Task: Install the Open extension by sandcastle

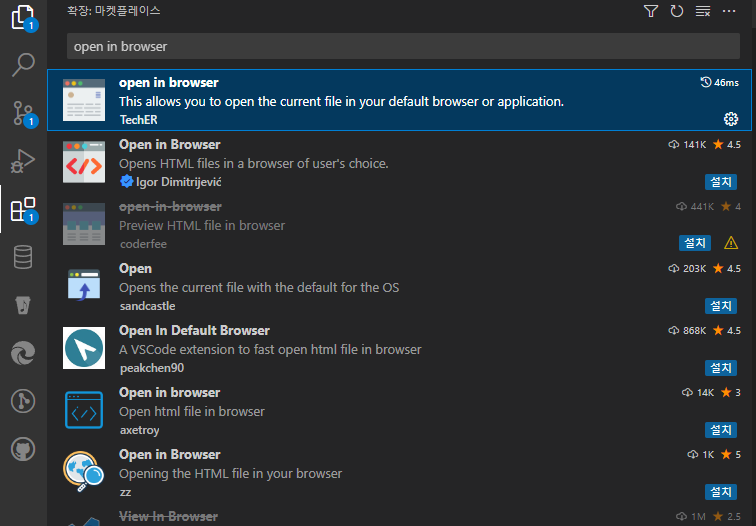Action: (x=721, y=306)
